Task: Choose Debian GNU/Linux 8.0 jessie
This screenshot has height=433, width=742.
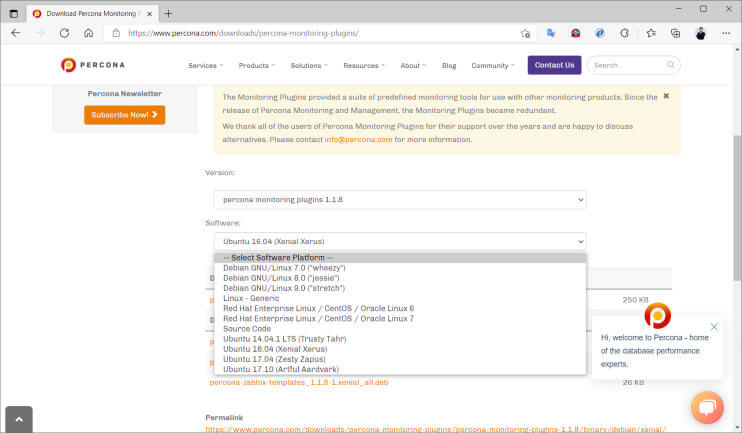Action: click(x=400, y=278)
